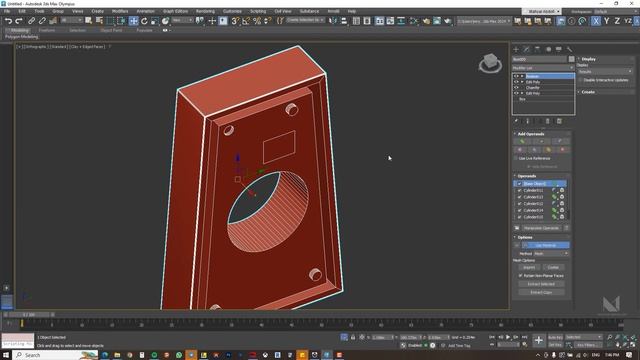Toggle Spinner Snap button
The height and width of the screenshot is (360, 640).
point(268,21)
